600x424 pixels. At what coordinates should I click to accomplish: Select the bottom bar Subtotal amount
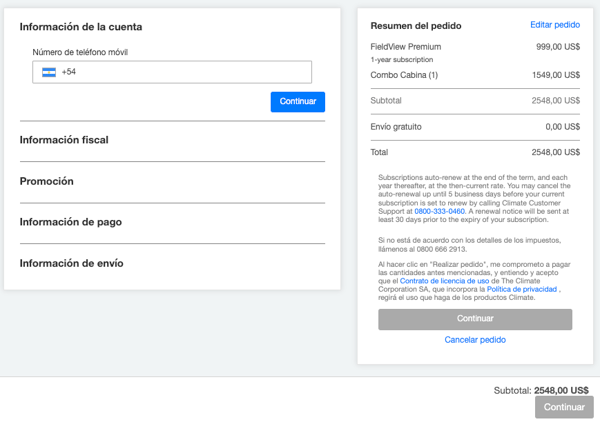click(x=561, y=390)
